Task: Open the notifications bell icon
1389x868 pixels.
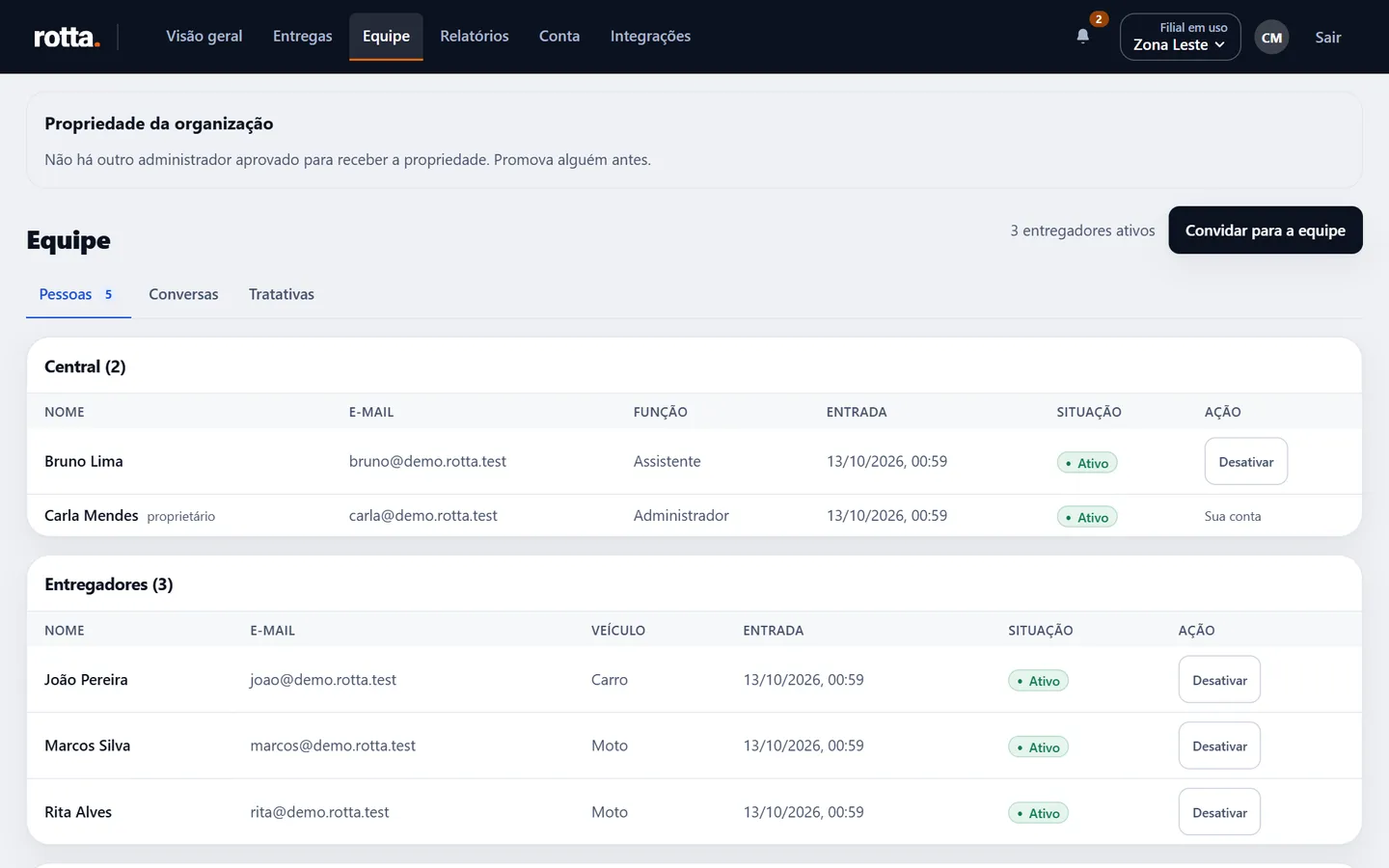Action: point(1082,37)
